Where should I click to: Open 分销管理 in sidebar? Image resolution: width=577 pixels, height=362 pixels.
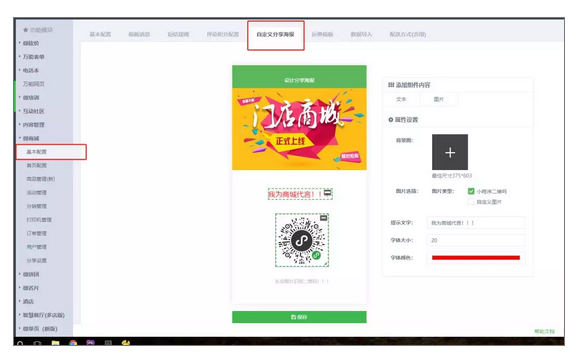[x=36, y=206]
